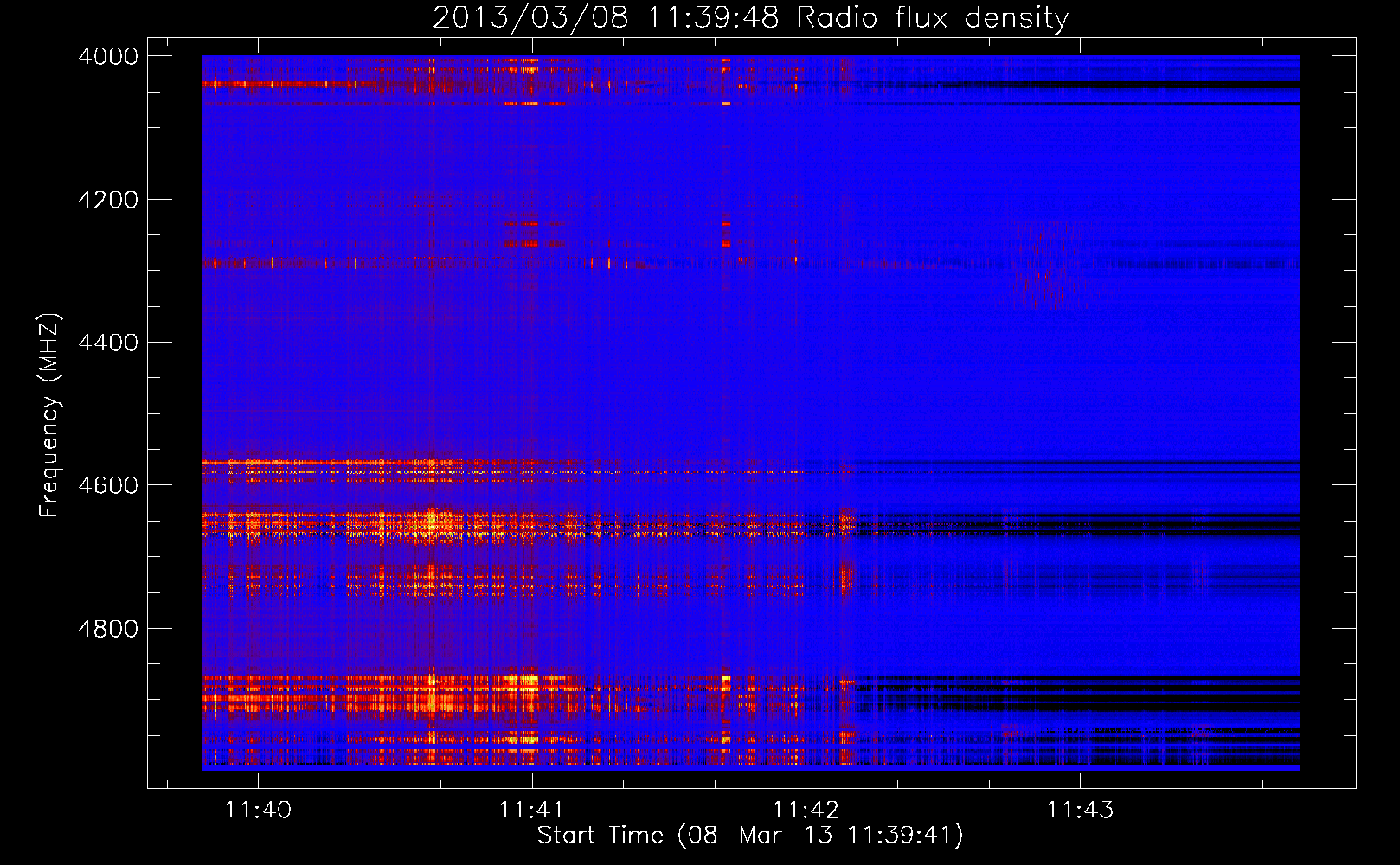Click the 11:40 time tick label

258,810
